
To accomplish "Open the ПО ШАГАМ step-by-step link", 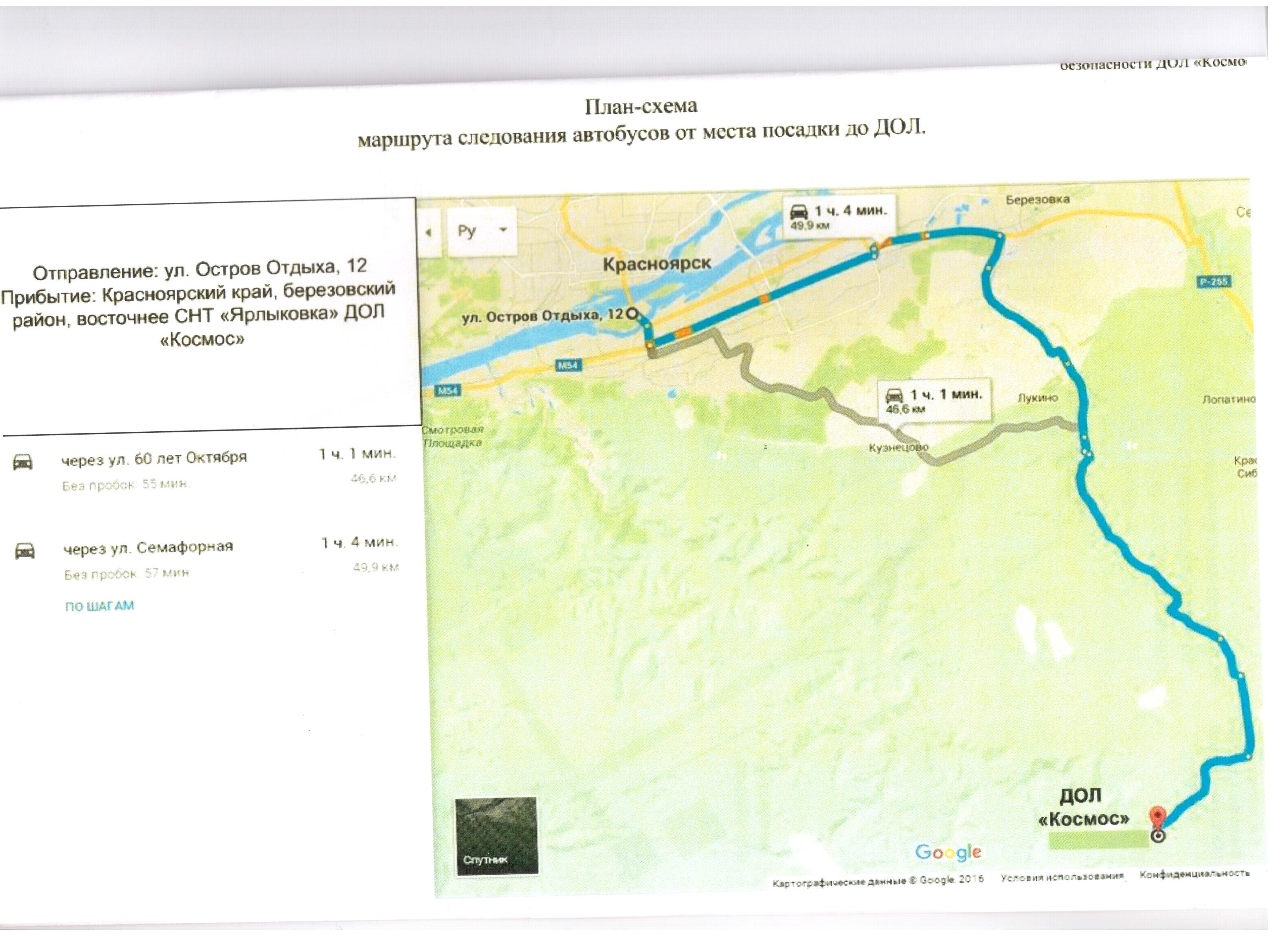I will point(99,606).
